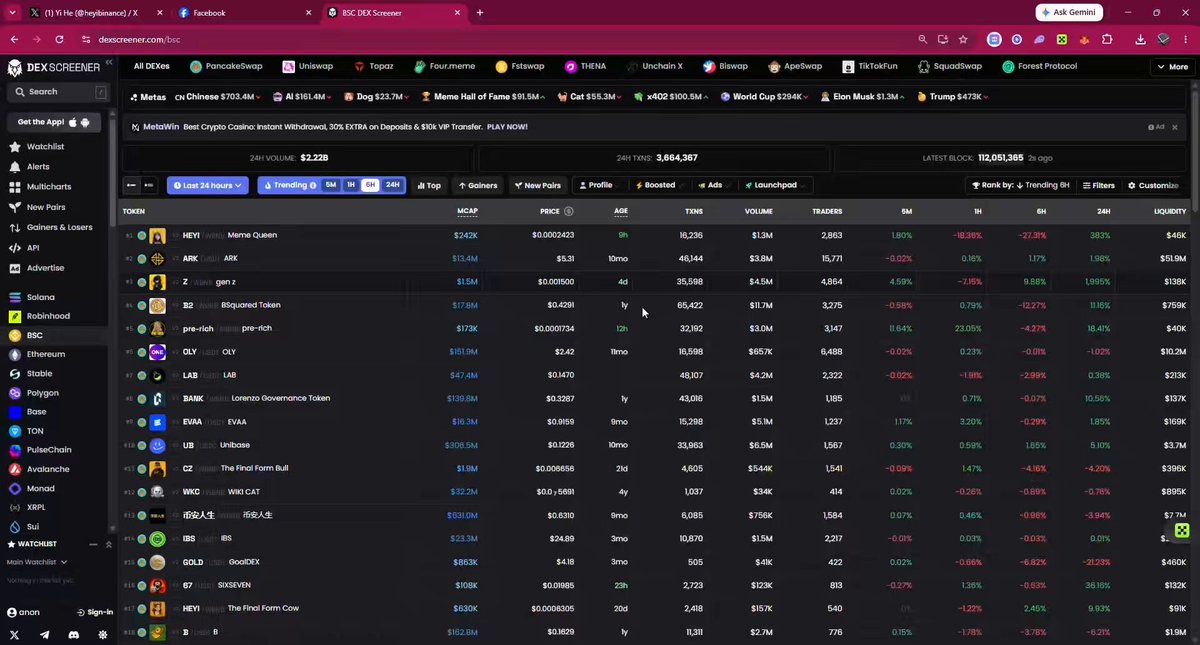Select the Uniswap DEX tab
Viewport: 1200px width, 645px height.
(x=309, y=66)
